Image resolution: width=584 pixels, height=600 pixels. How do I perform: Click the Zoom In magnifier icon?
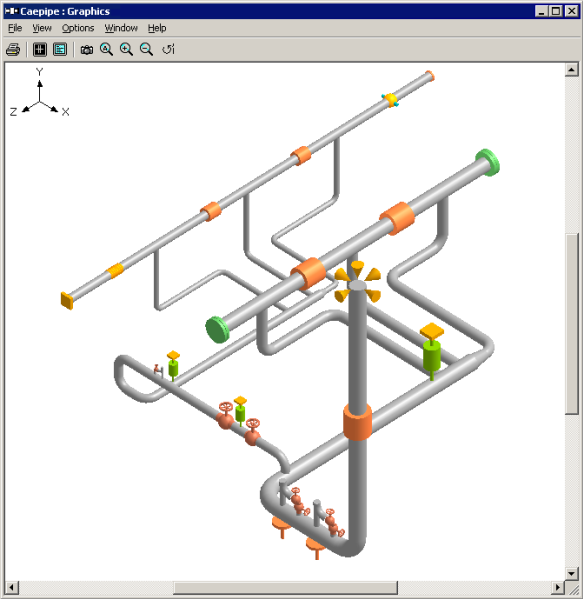coord(126,49)
